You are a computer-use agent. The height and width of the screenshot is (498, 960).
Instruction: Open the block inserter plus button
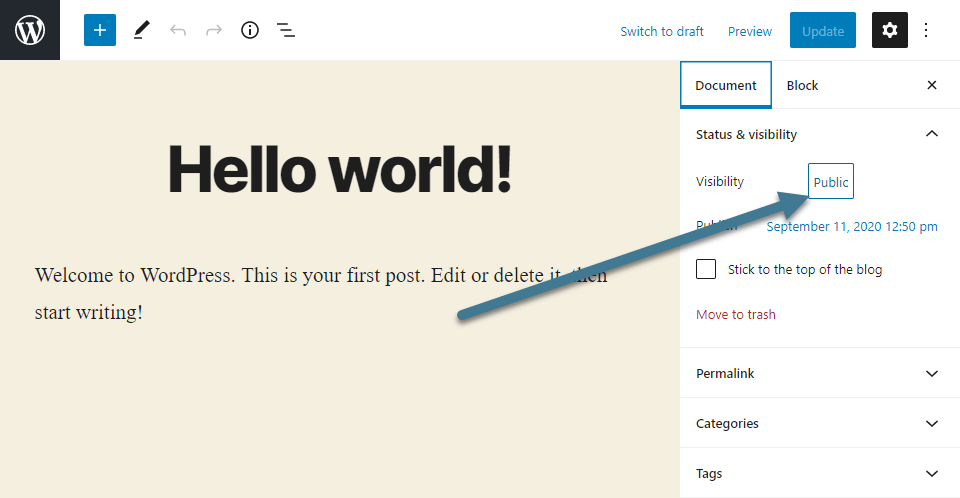pyautogui.click(x=100, y=30)
